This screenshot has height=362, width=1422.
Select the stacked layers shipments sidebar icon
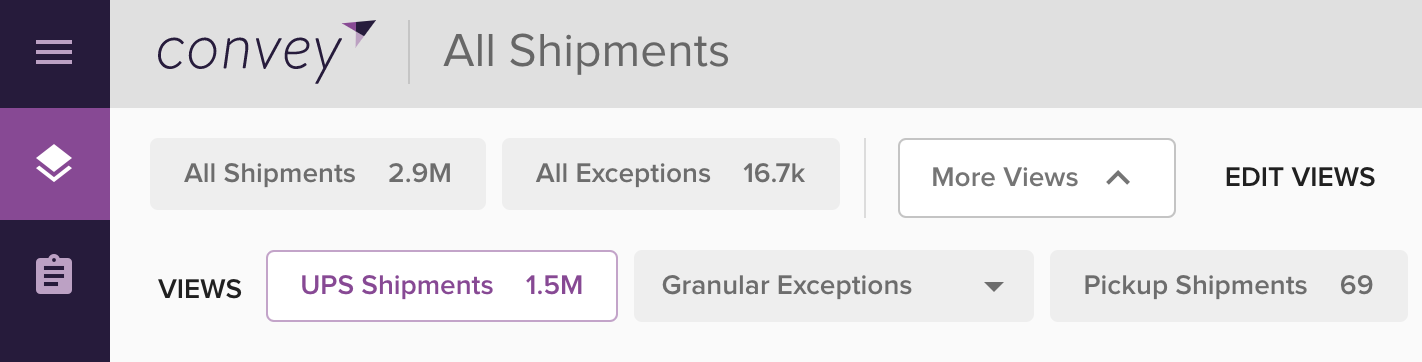click(54, 163)
